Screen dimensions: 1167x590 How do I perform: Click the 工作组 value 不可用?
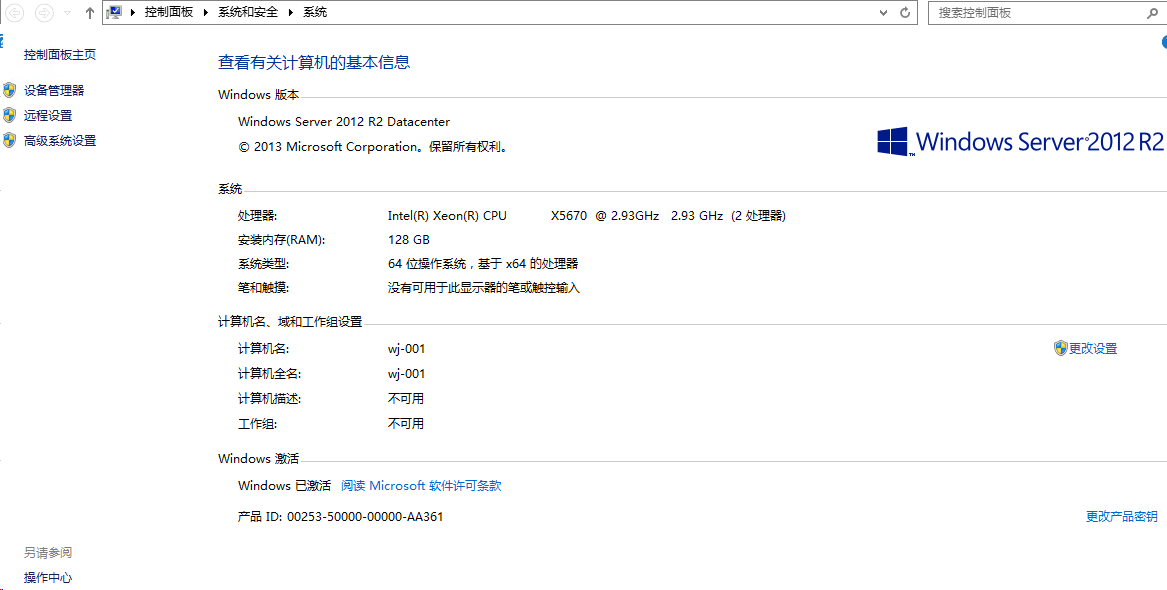[x=406, y=424]
